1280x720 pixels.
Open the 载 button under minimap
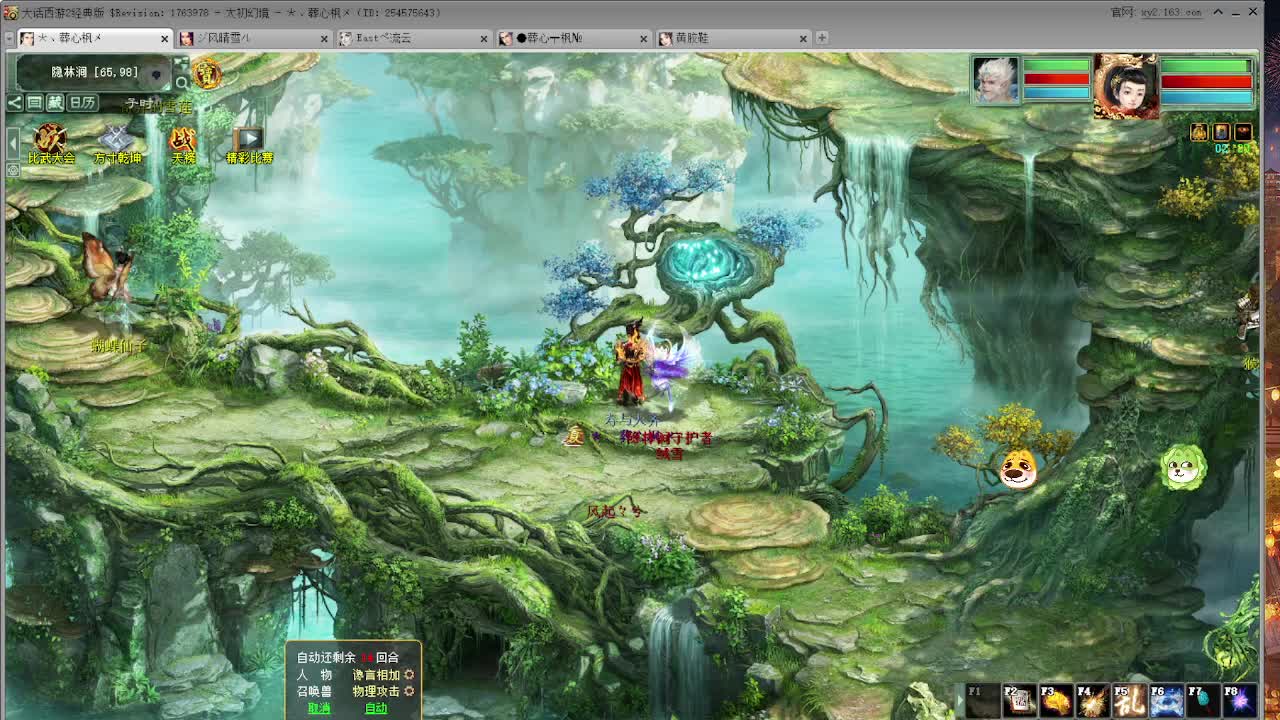pos(55,102)
